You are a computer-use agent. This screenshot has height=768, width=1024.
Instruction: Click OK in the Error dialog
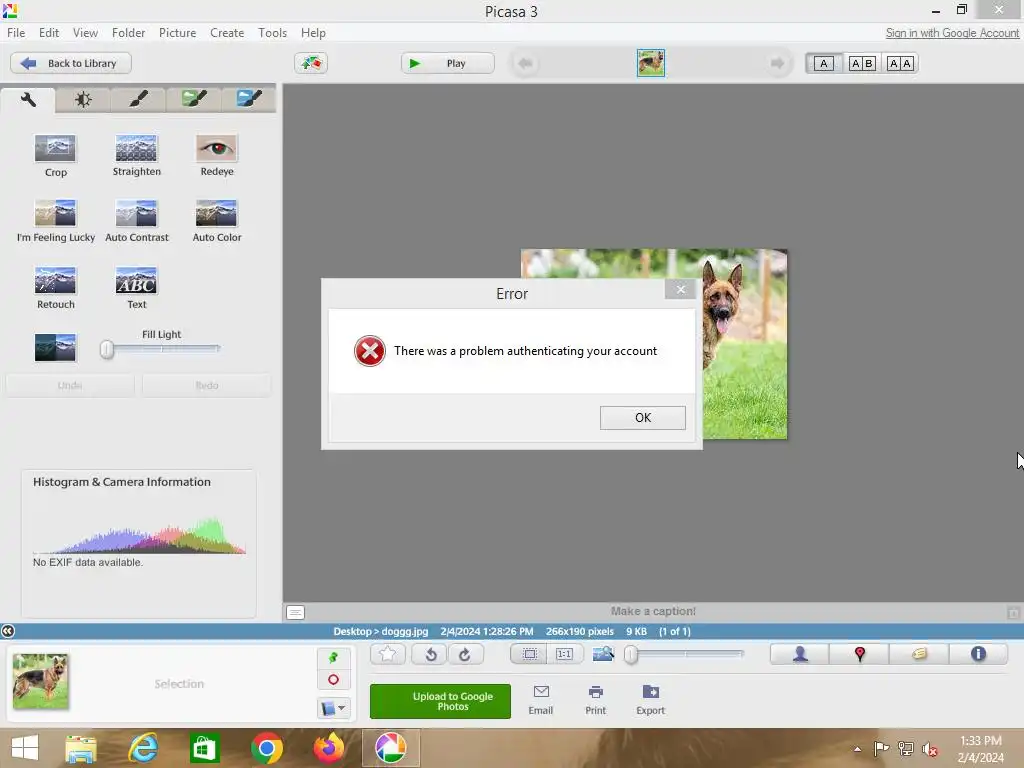pos(643,418)
